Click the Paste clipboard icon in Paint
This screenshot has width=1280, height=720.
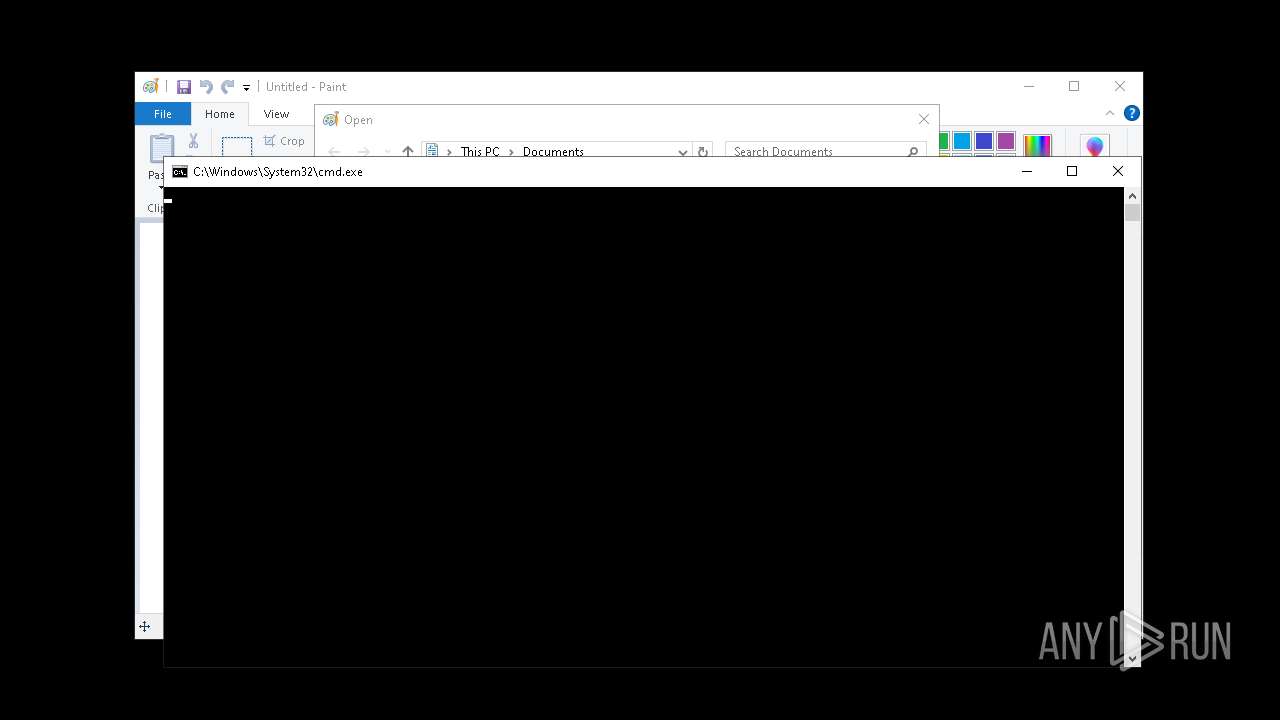[x=161, y=148]
